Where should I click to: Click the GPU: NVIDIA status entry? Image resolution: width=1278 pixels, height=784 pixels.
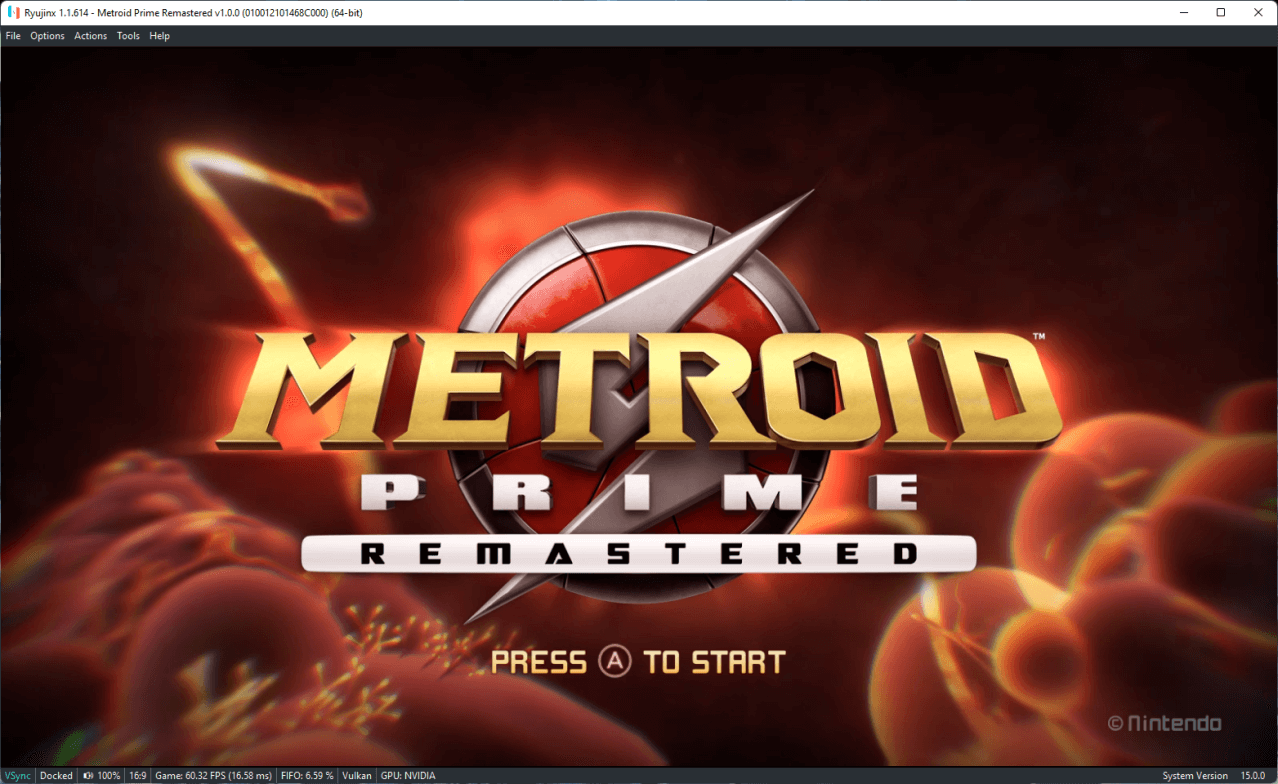coord(407,776)
